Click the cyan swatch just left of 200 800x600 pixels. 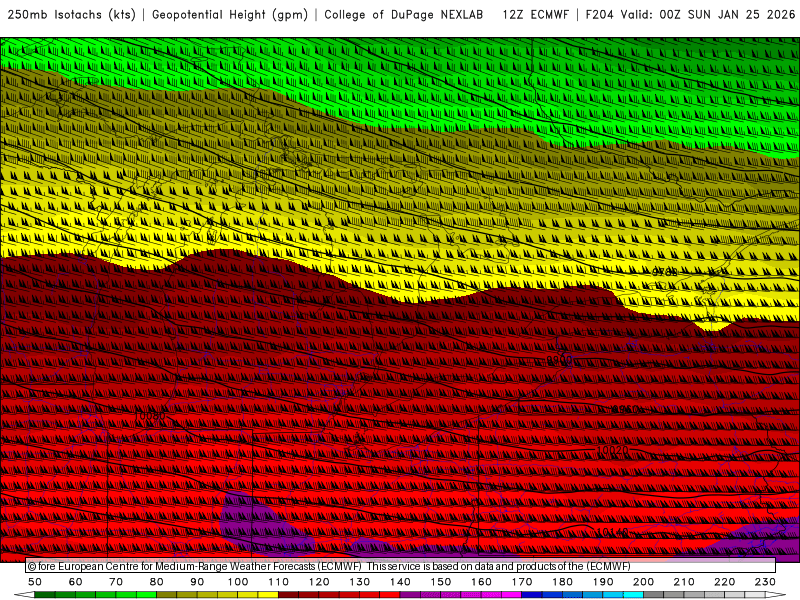pyautogui.click(x=633, y=595)
